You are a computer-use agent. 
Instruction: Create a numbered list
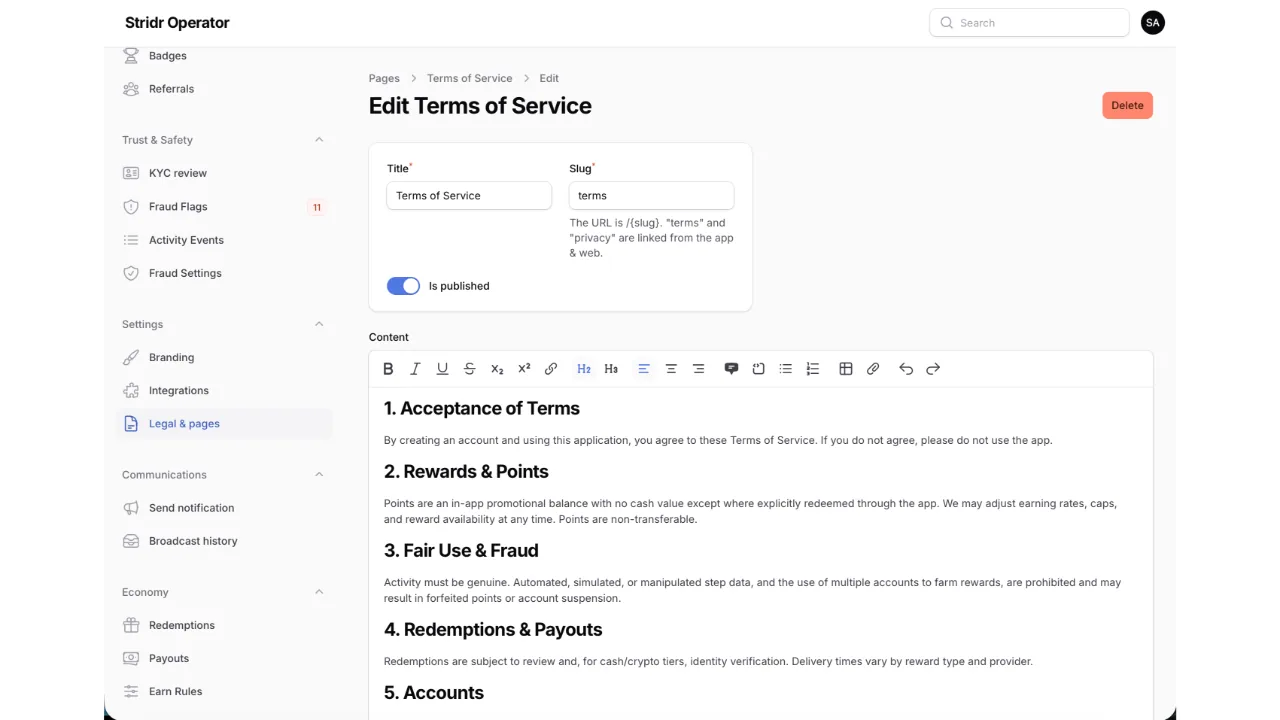813,369
